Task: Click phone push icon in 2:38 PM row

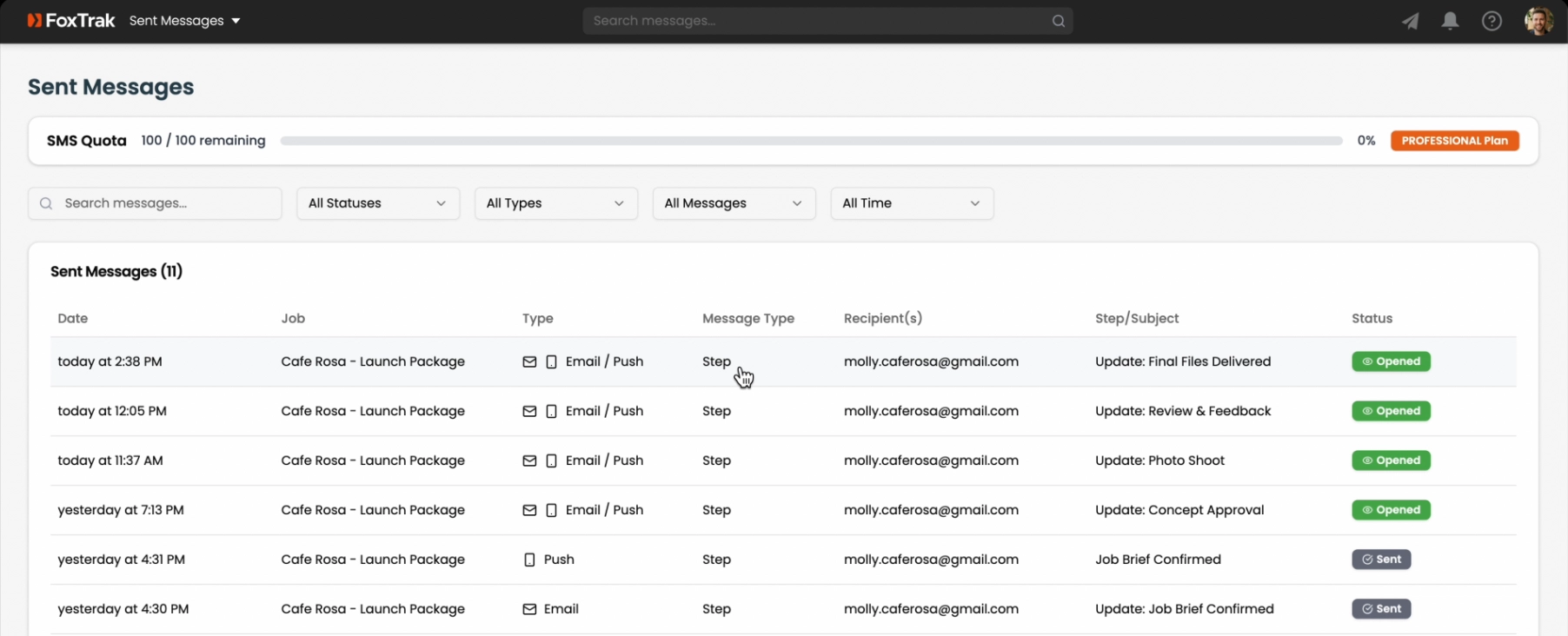Action: coord(551,361)
